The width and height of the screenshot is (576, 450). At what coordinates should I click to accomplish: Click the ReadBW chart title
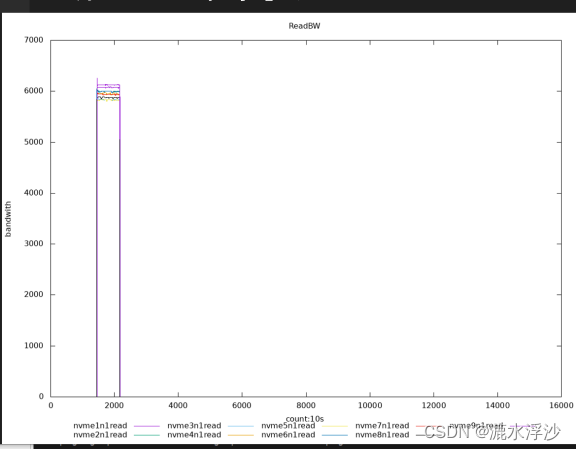(x=304, y=26)
